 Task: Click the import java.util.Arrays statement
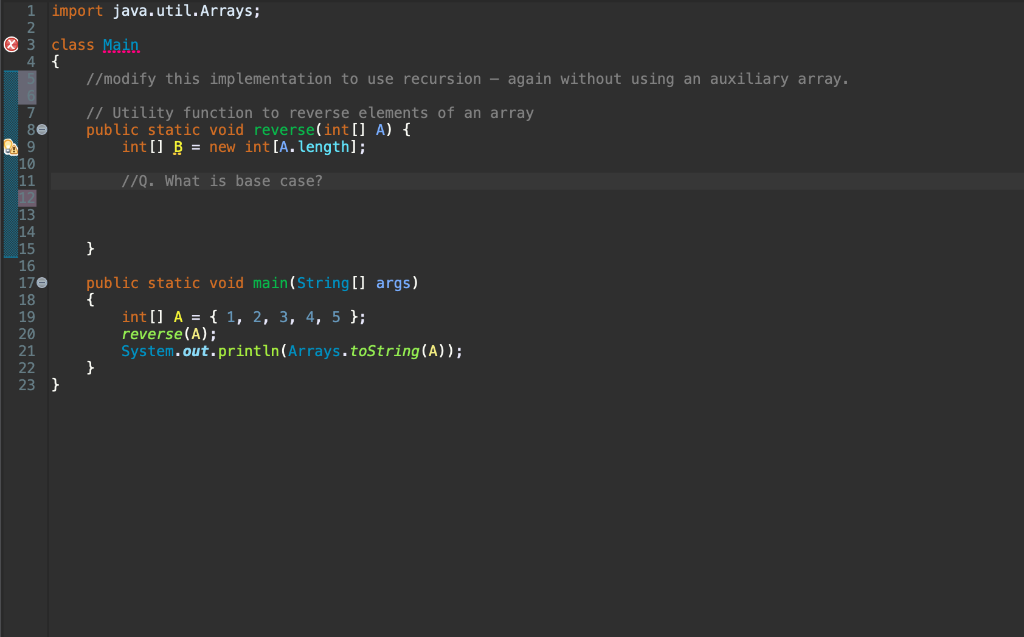click(x=160, y=10)
